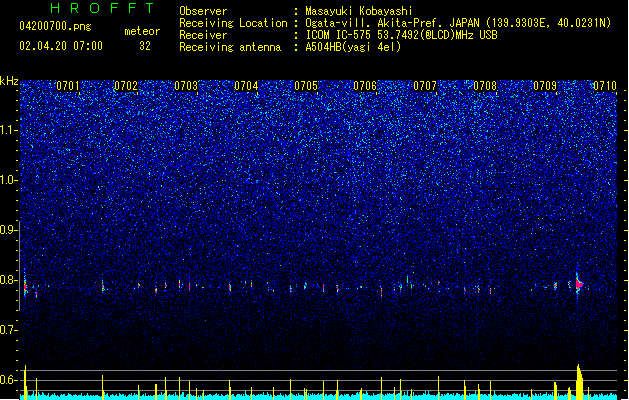
Task: Click the 0.9 kHz axis label
Action: [x=9, y=230]
